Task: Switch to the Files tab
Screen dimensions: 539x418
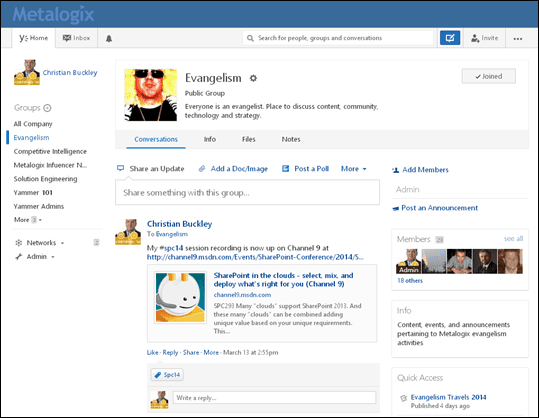Action: point(249,139)
